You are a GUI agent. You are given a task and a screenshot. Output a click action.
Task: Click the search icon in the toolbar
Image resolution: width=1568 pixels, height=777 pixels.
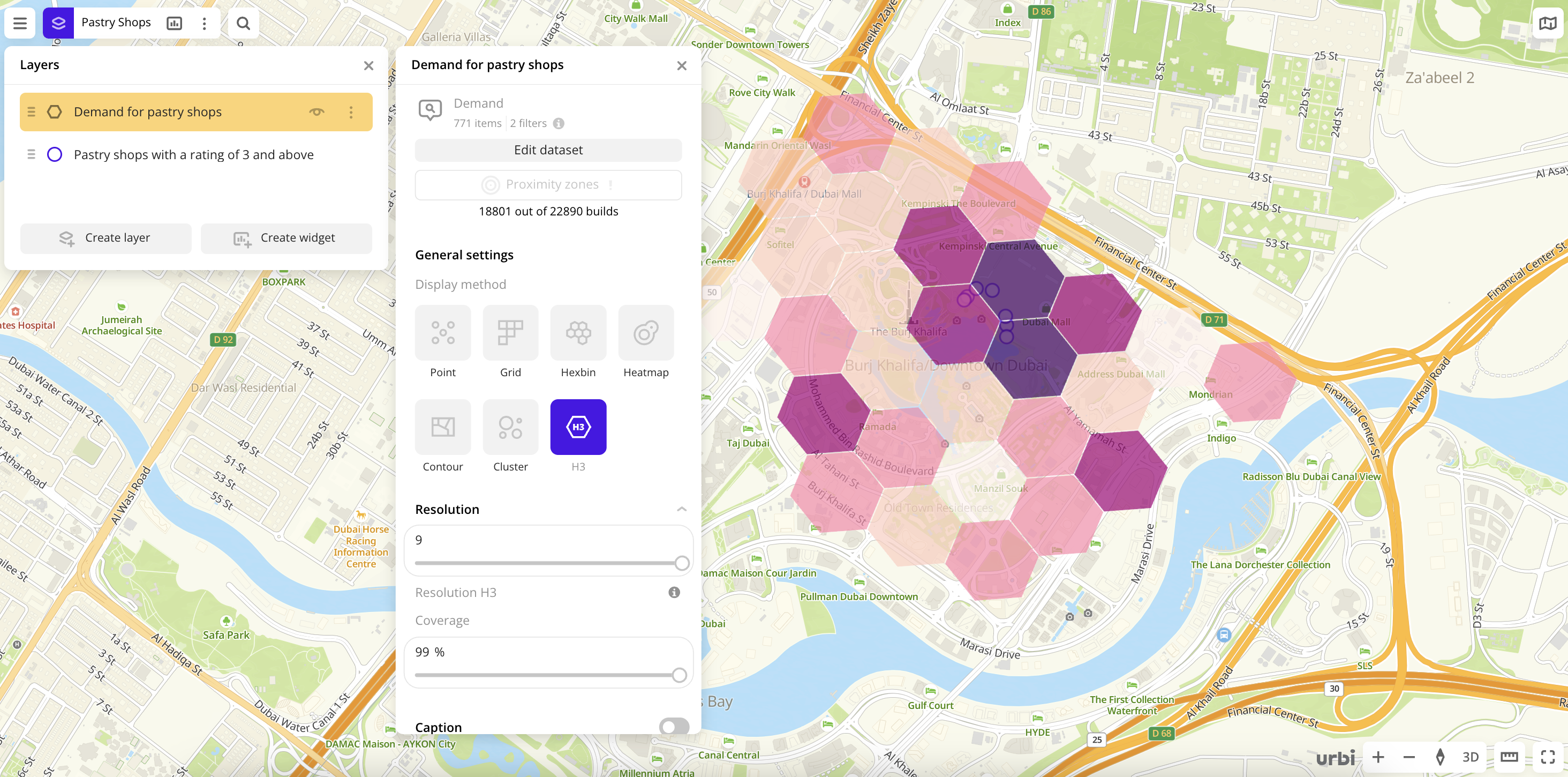tap(243, 22)
